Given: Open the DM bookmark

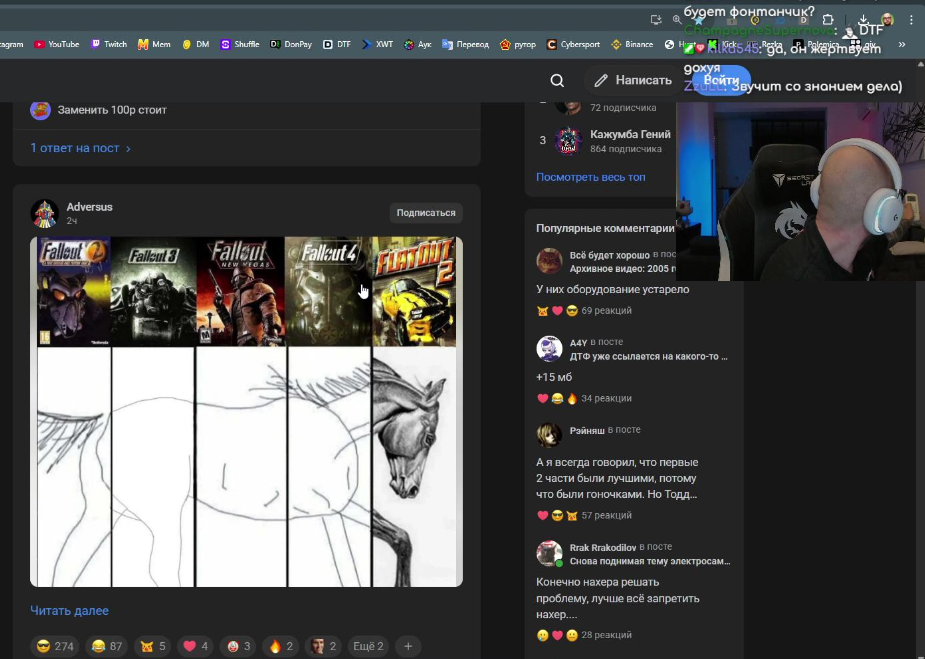Looking at the screenshot, I should tap(196, 44).
